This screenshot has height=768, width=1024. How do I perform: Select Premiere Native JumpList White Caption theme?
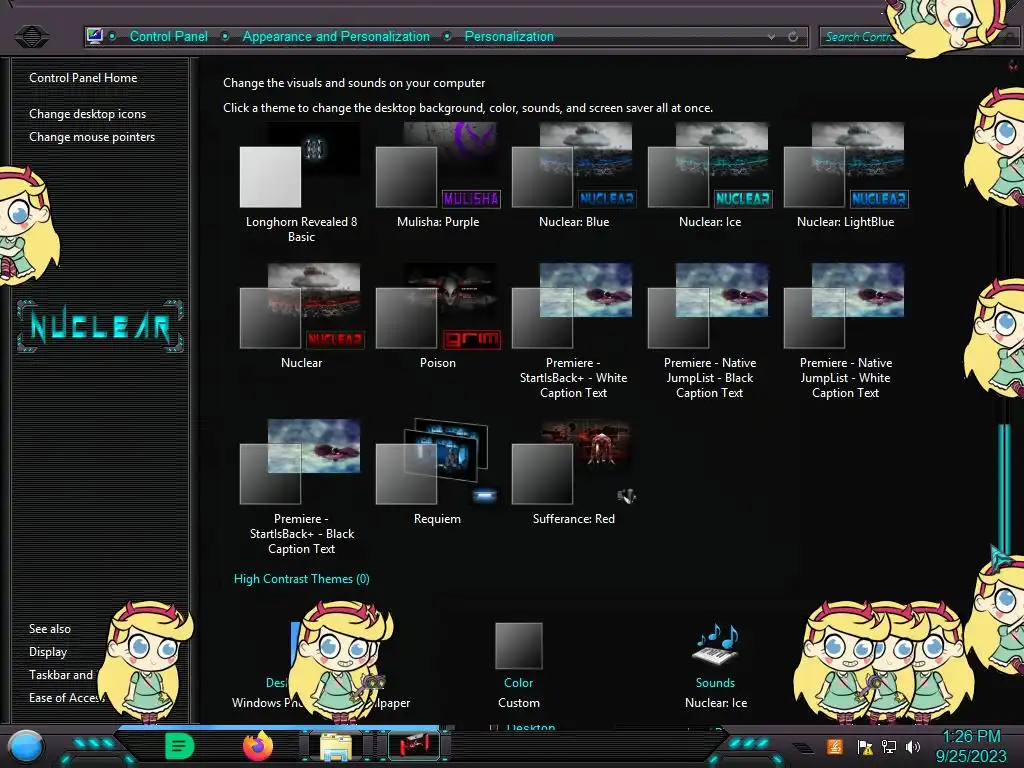click(x=846, y=332)
